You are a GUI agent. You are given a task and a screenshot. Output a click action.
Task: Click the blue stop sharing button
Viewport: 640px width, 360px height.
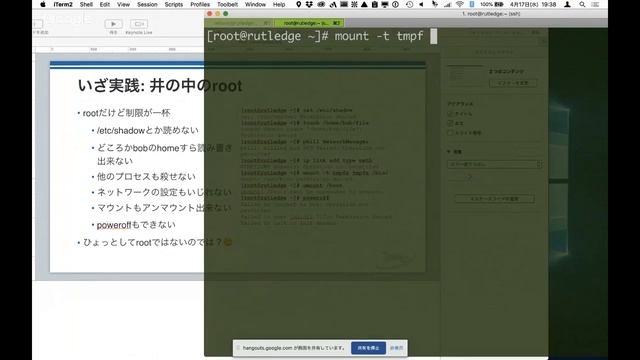pyautogui.click(x=368, y=348)
